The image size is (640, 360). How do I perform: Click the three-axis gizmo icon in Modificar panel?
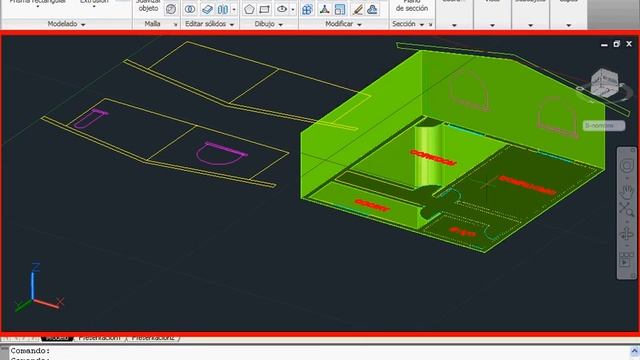324,9
